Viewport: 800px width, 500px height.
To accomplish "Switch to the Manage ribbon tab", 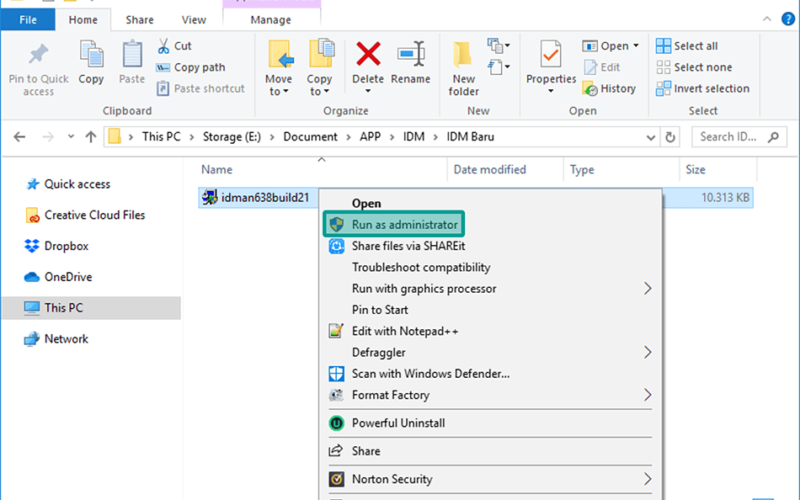I will coord(271,20).
